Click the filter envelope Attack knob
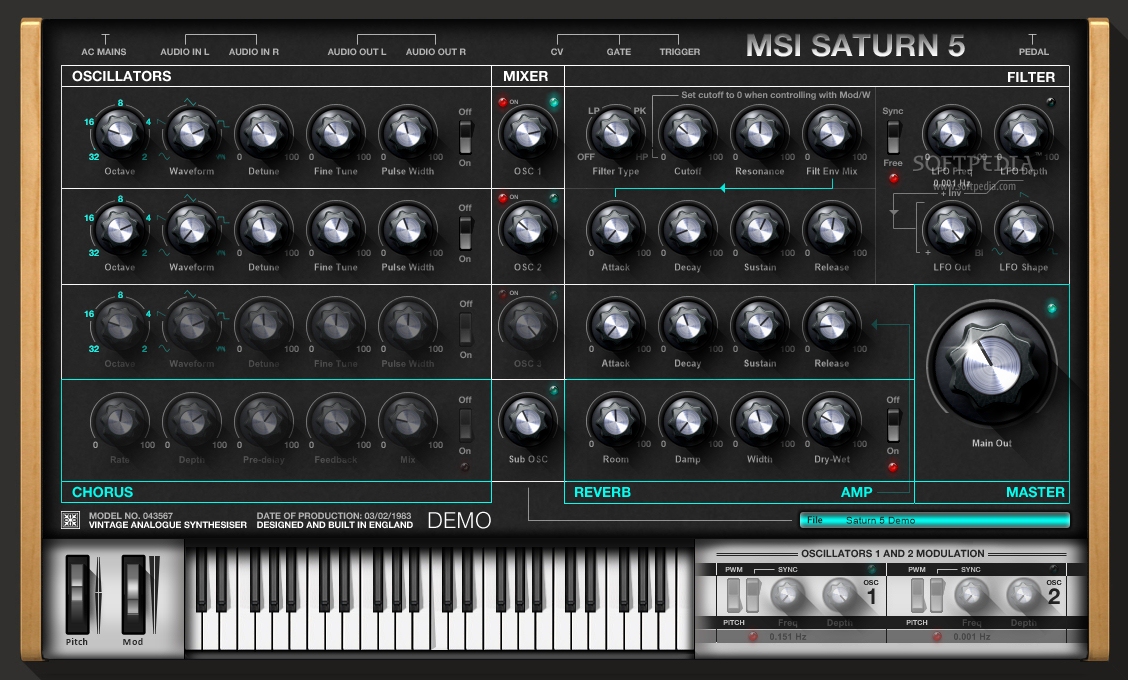Viewport: 1128px width, 680px height. coord(615,230)
